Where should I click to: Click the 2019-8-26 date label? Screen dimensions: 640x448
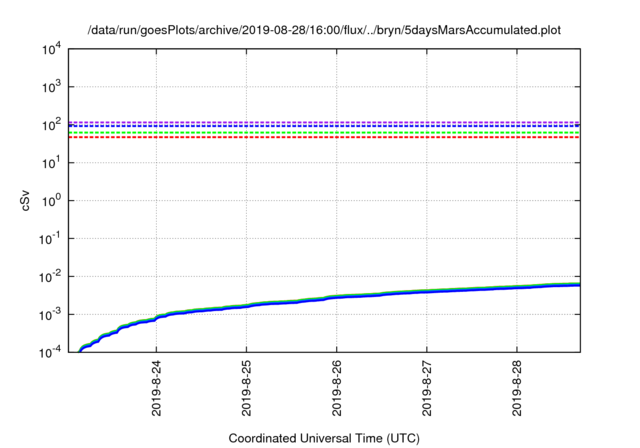coord(337,388)
